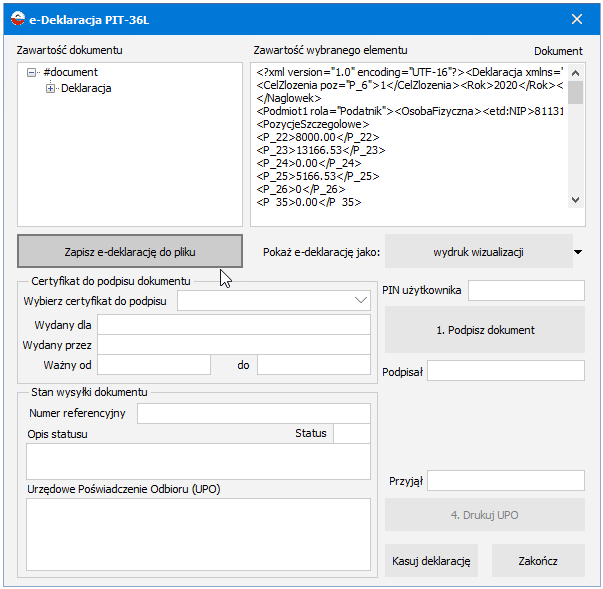Click the Numer referencyjny field
The image size is (603, 589).
point(254,413)
